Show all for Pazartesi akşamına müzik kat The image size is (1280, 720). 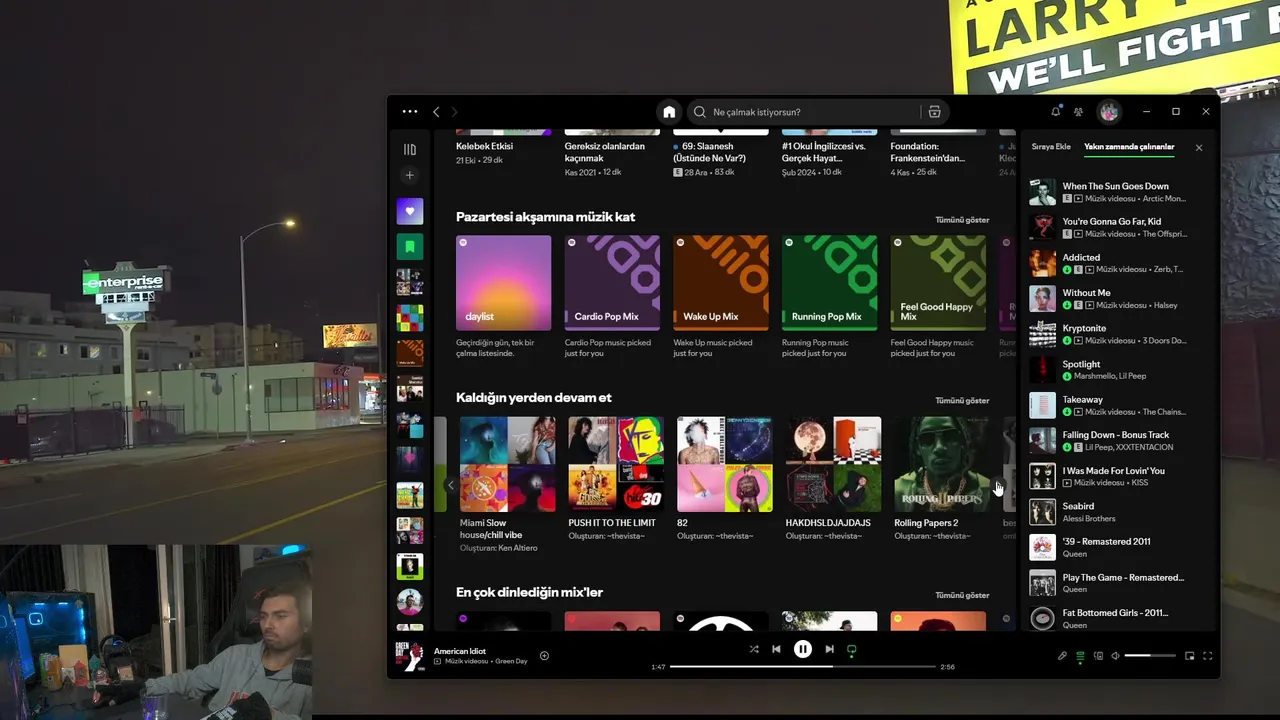(x=962, y=220)
